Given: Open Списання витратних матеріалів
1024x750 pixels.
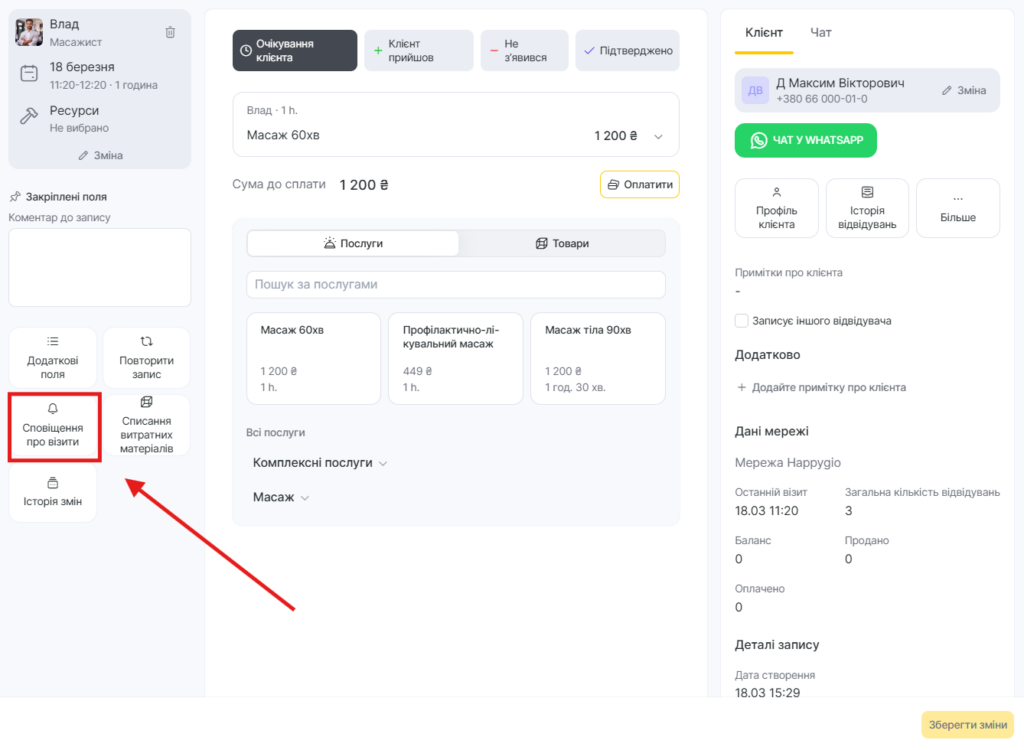Looking at the screenshot, I should click(x=147, y=426).
